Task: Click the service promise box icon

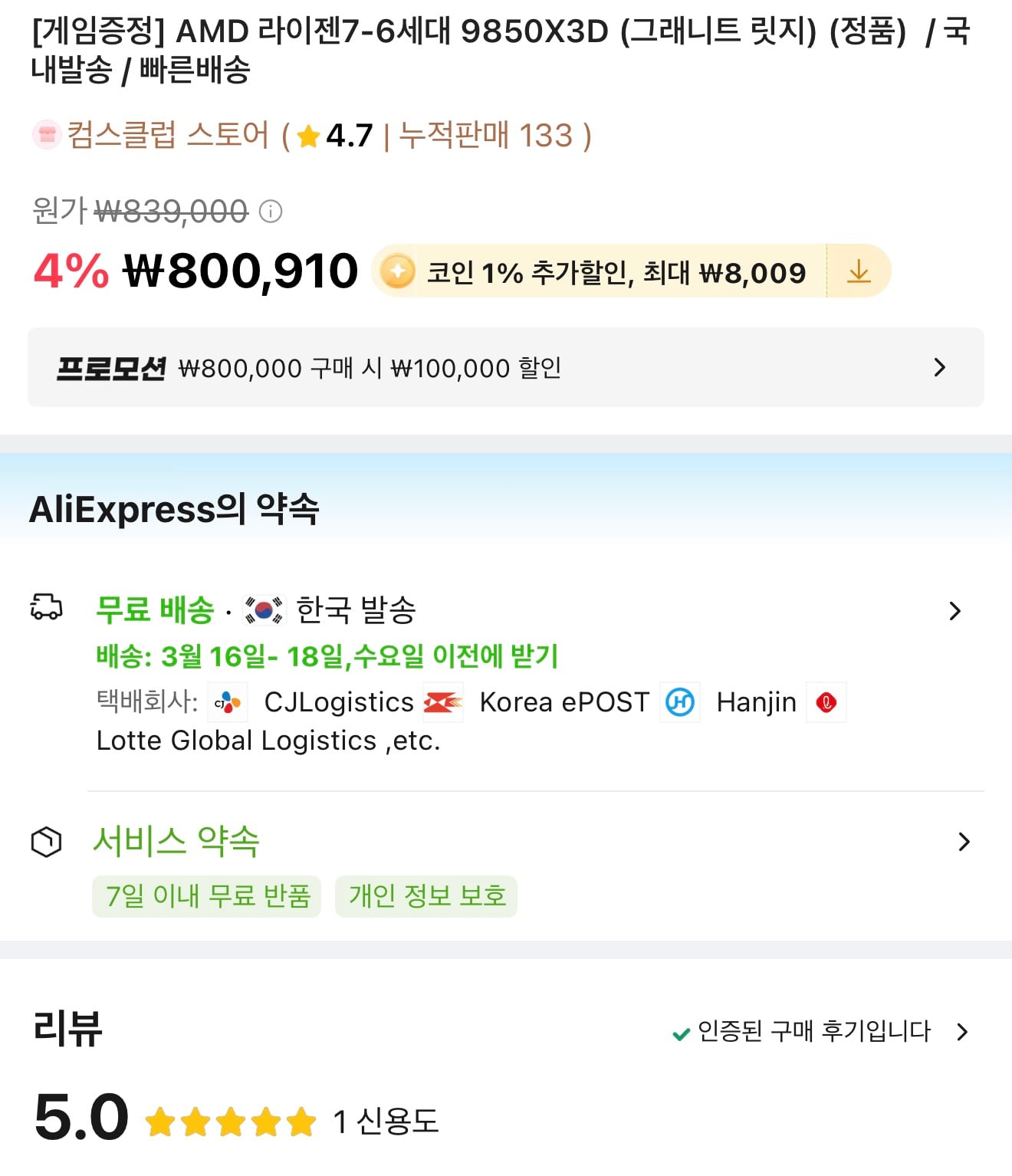Action: pyautogui.click(x=46, y=842)
